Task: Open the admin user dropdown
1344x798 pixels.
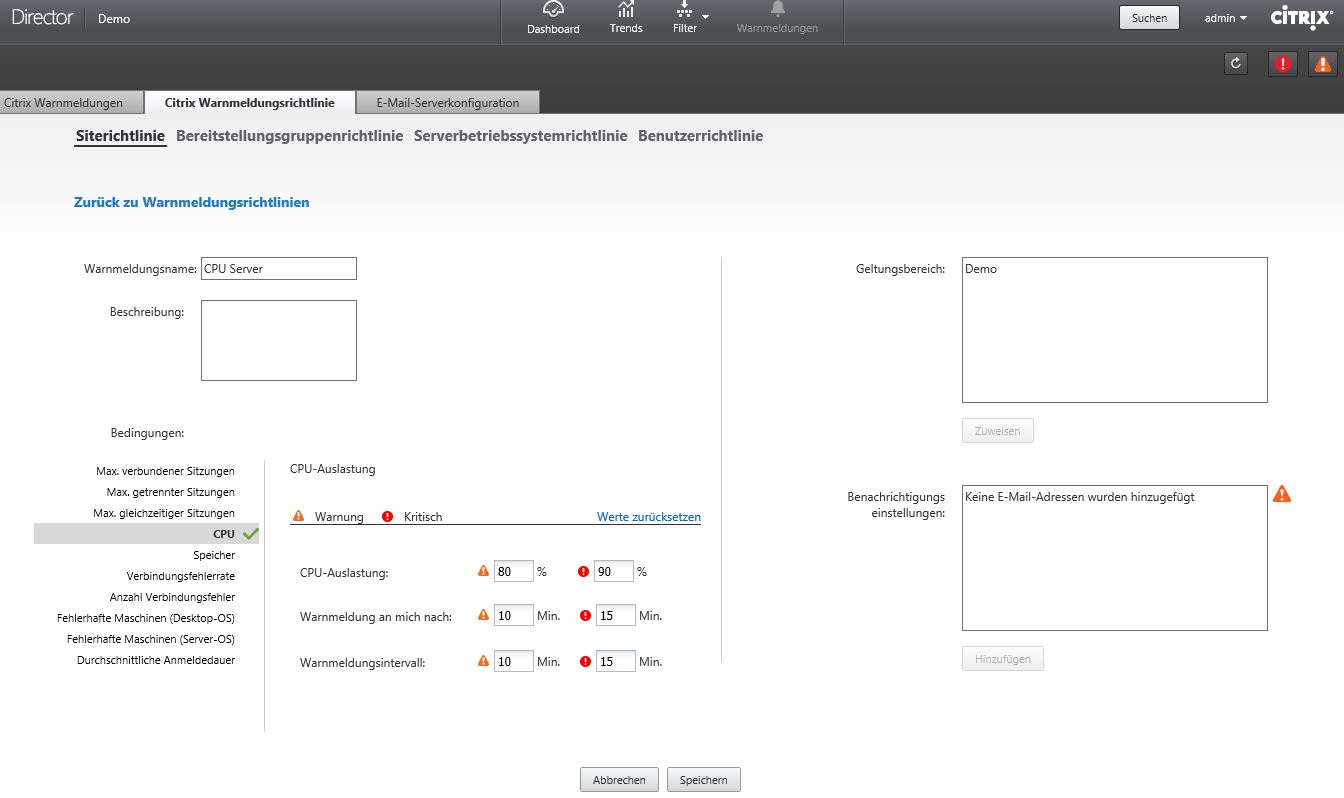Action: (1225, 18)
